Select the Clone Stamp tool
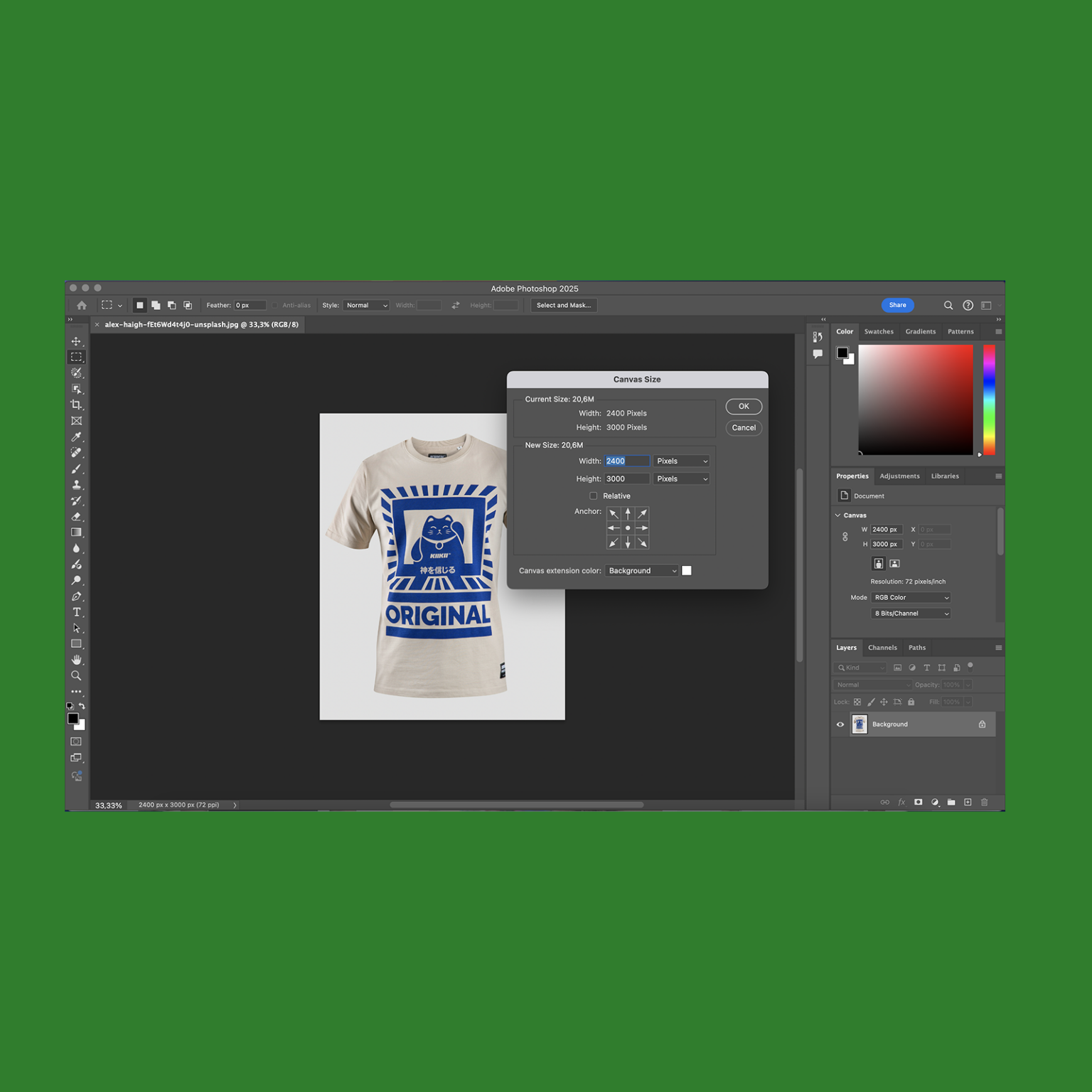 click(x=76, y=485)
